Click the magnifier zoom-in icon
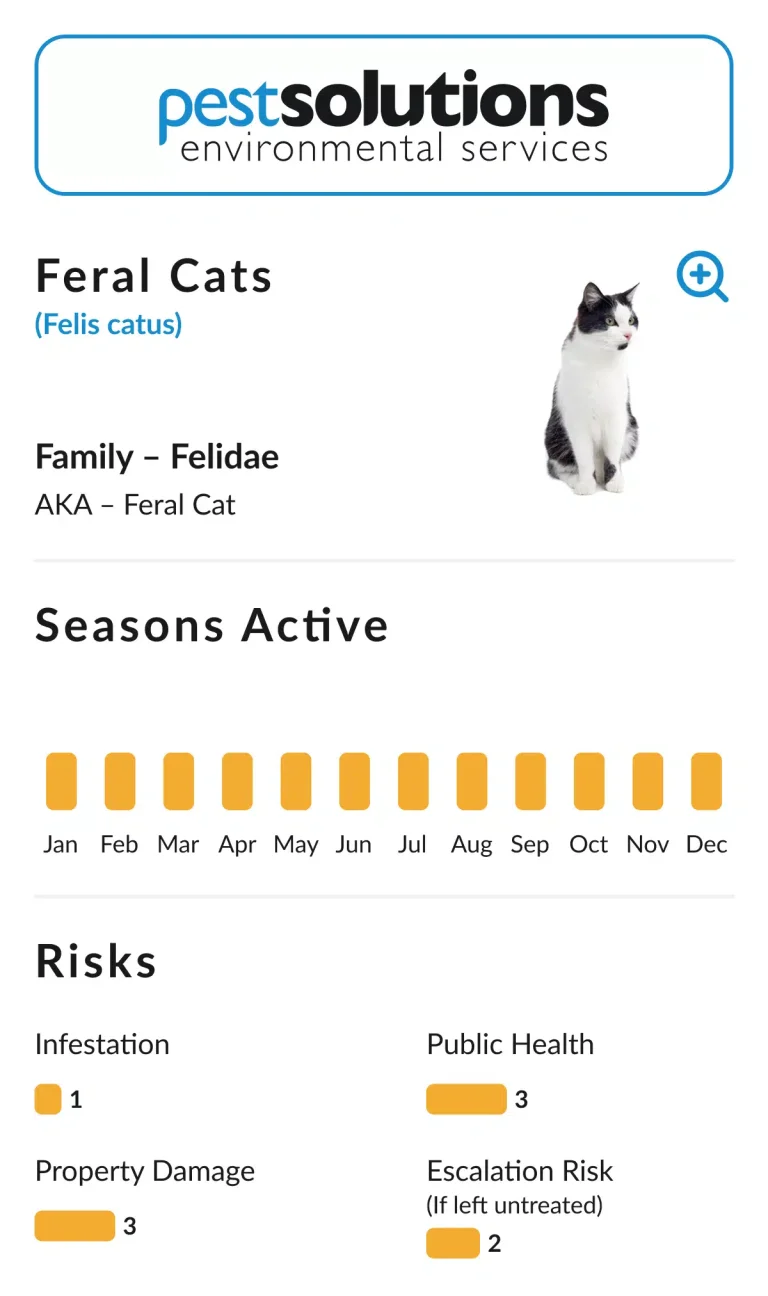 pos(701,276)
